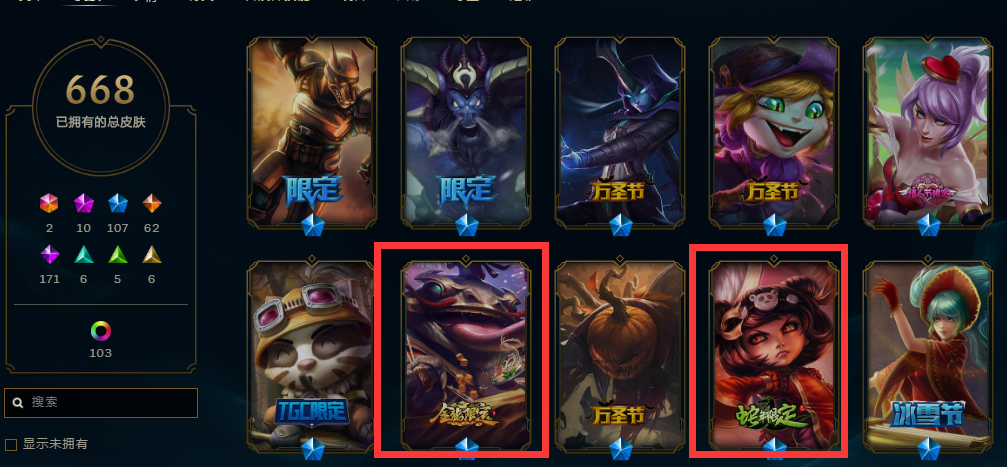
Task: Click the rainbow chroma ring icon showing 103
Action: point(100,331)
